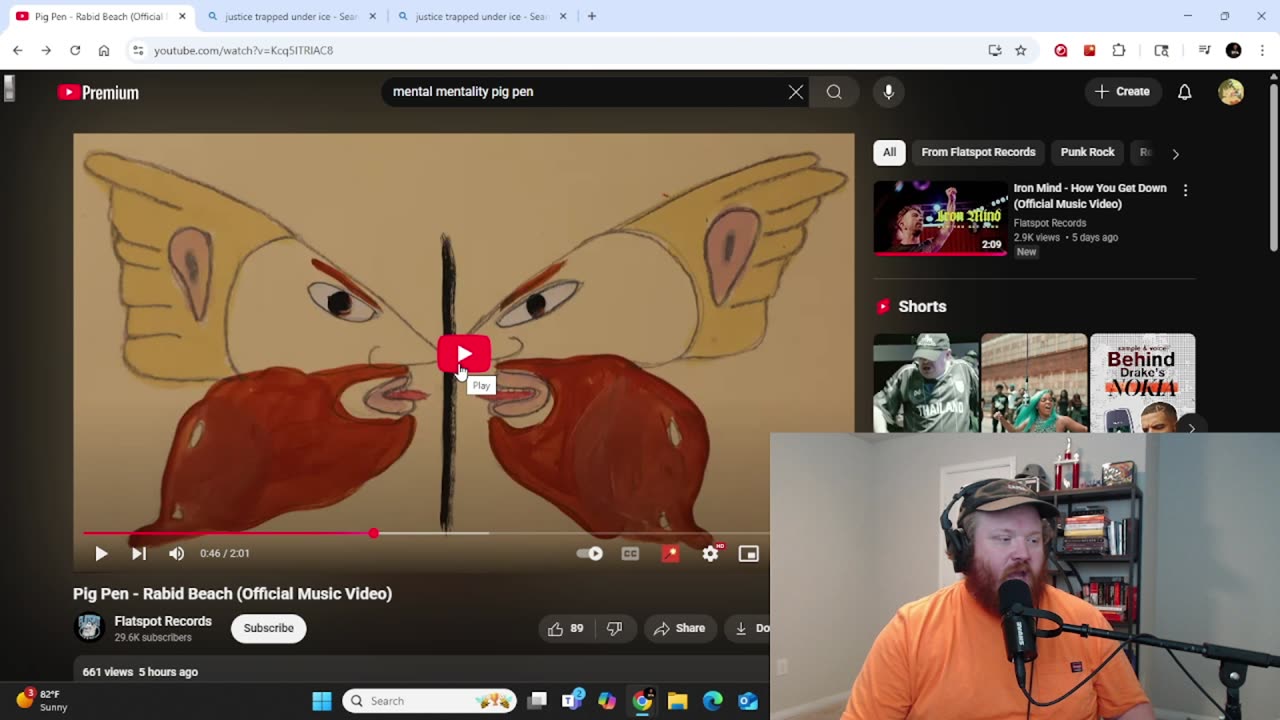The width and height of the screenshot is (1280, 720).
Task: Open Iron Mind video thumbnail
Action: point(941,217)
